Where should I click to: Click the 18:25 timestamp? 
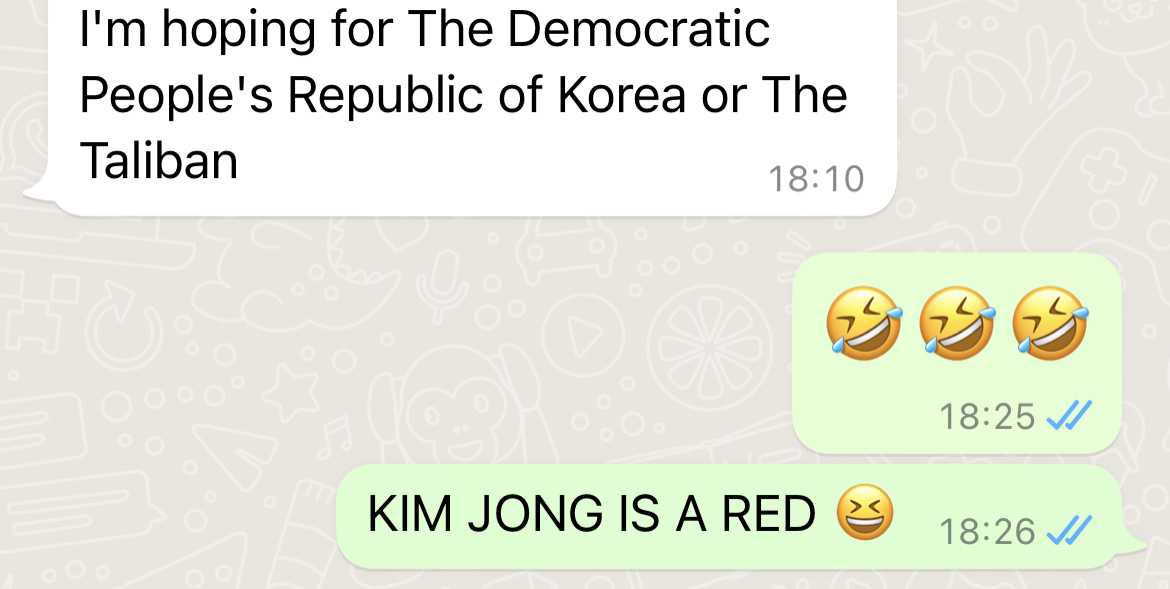pyautogui.click(x=987, y=417)
